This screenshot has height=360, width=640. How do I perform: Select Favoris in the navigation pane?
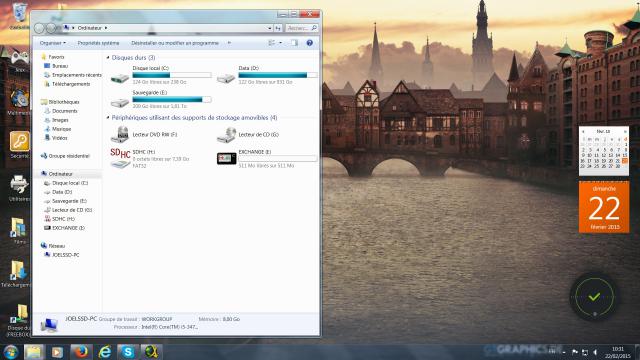56,57
